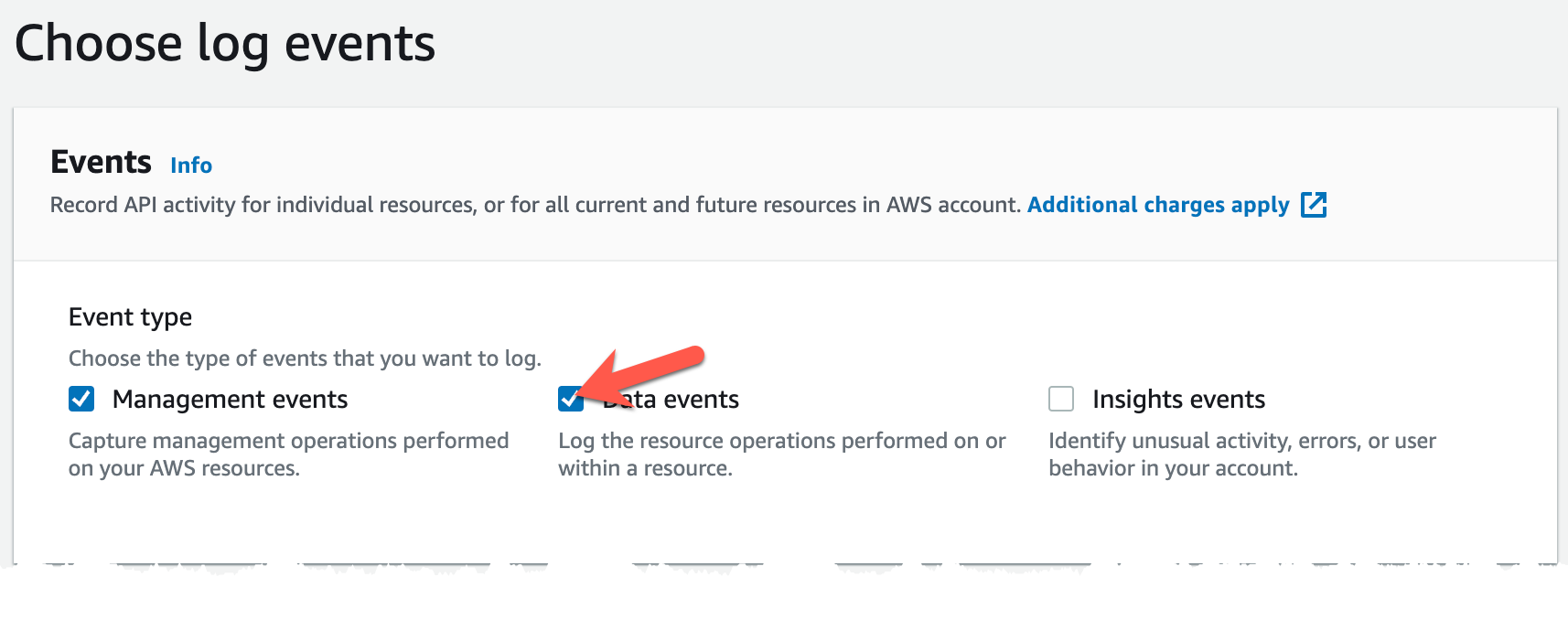The height and width of the screenshot is (620, 1568).
Task: Click the Choose log events page title
Action: (x=228, y=42)
